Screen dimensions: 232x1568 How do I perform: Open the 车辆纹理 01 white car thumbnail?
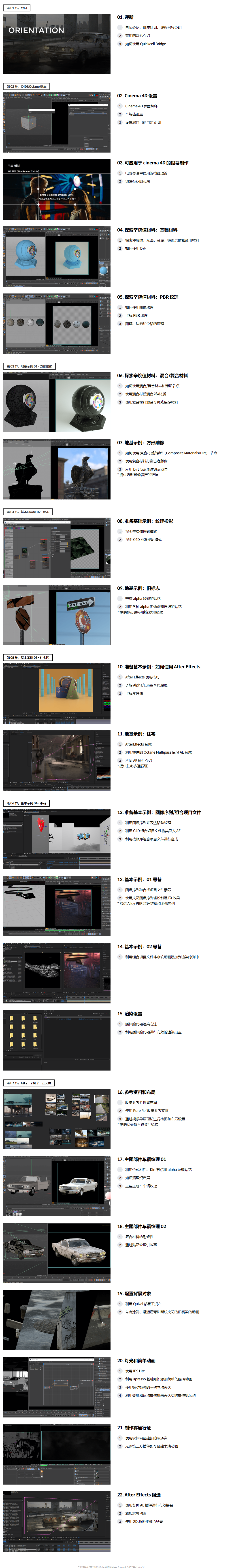click(x=57, y=1186)
